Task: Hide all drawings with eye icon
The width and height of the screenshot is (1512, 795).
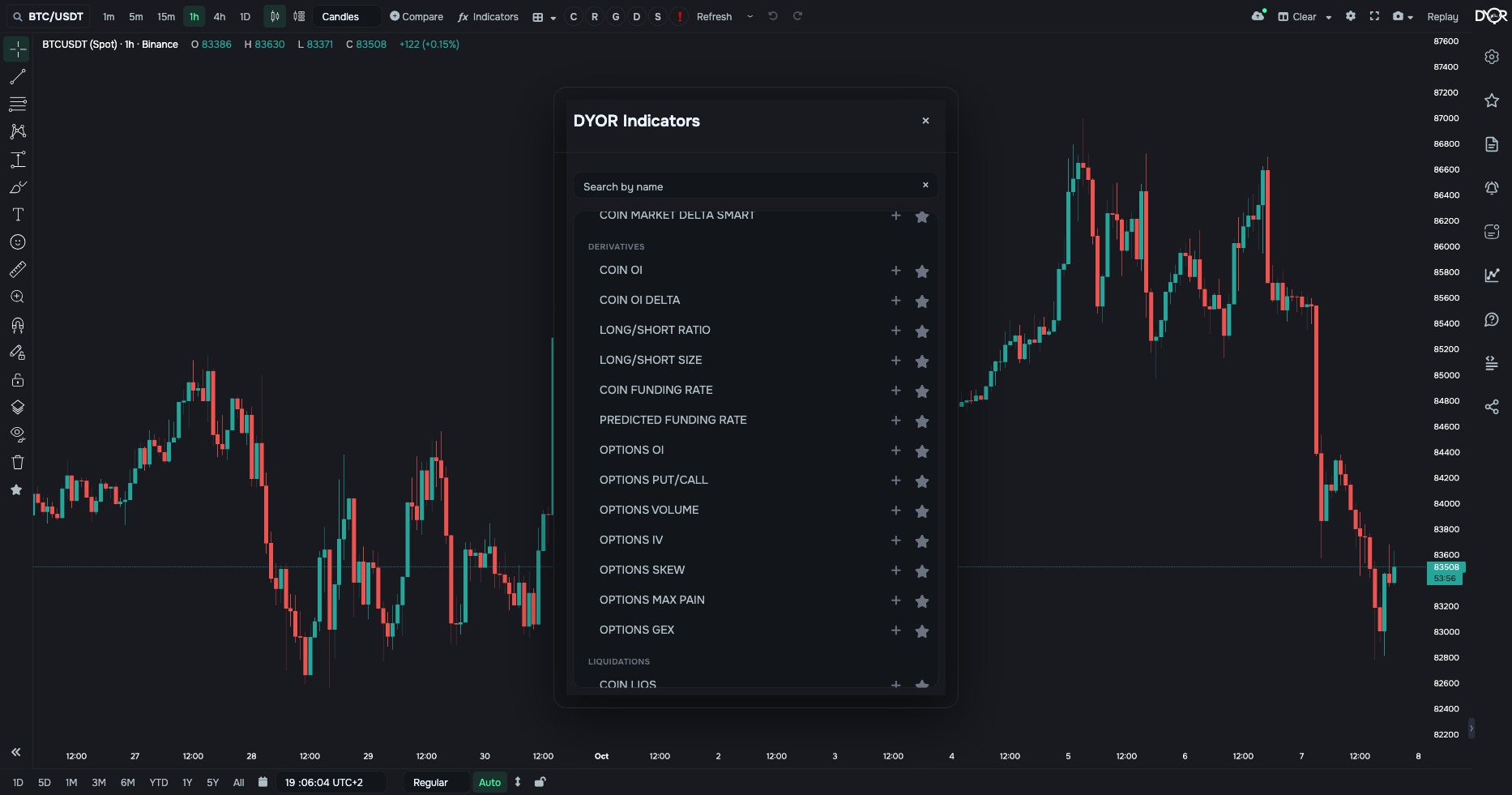Action: (17, 434)
